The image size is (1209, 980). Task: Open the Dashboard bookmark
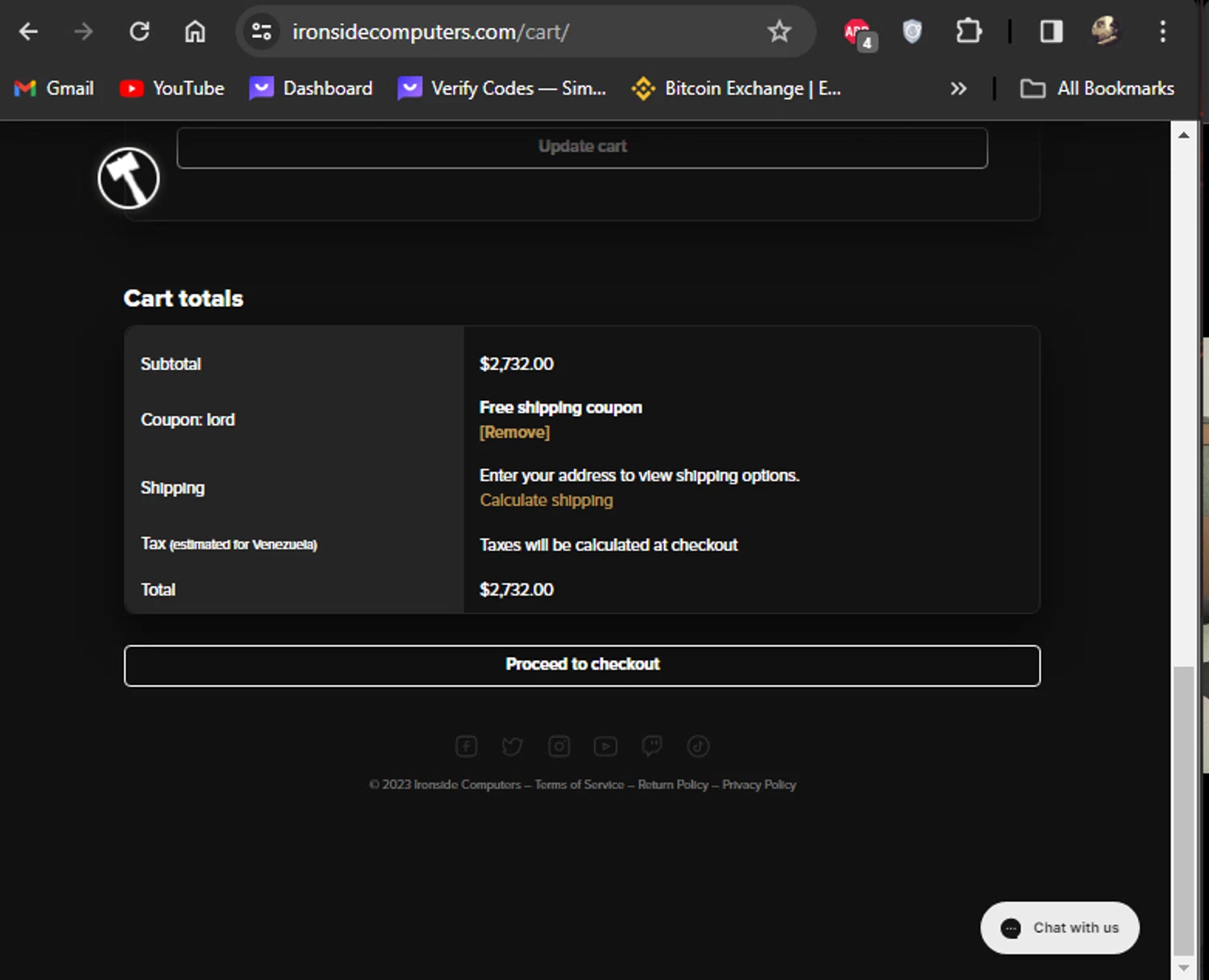pos(311,89)
